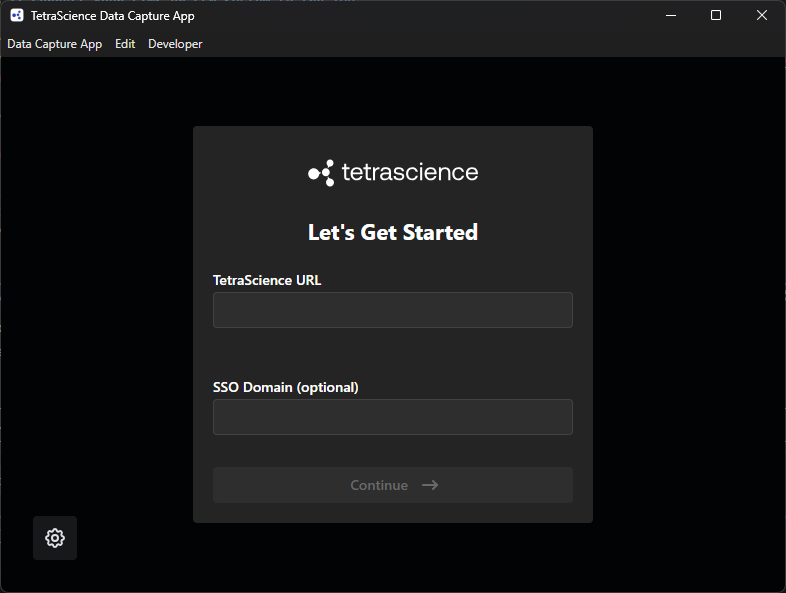This screenshot has width=786, height=593.
Task: Close the Data Capture App window
Action: click(x=761, y=16)
